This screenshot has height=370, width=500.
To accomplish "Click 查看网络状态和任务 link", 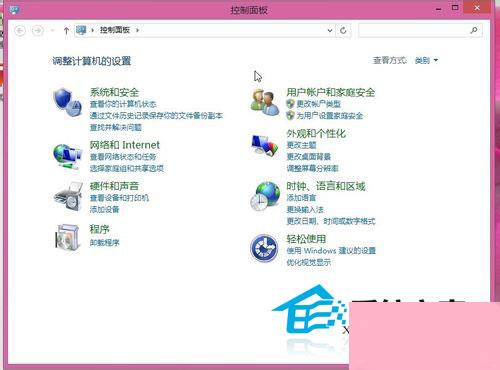I will (x=123, y=157).
